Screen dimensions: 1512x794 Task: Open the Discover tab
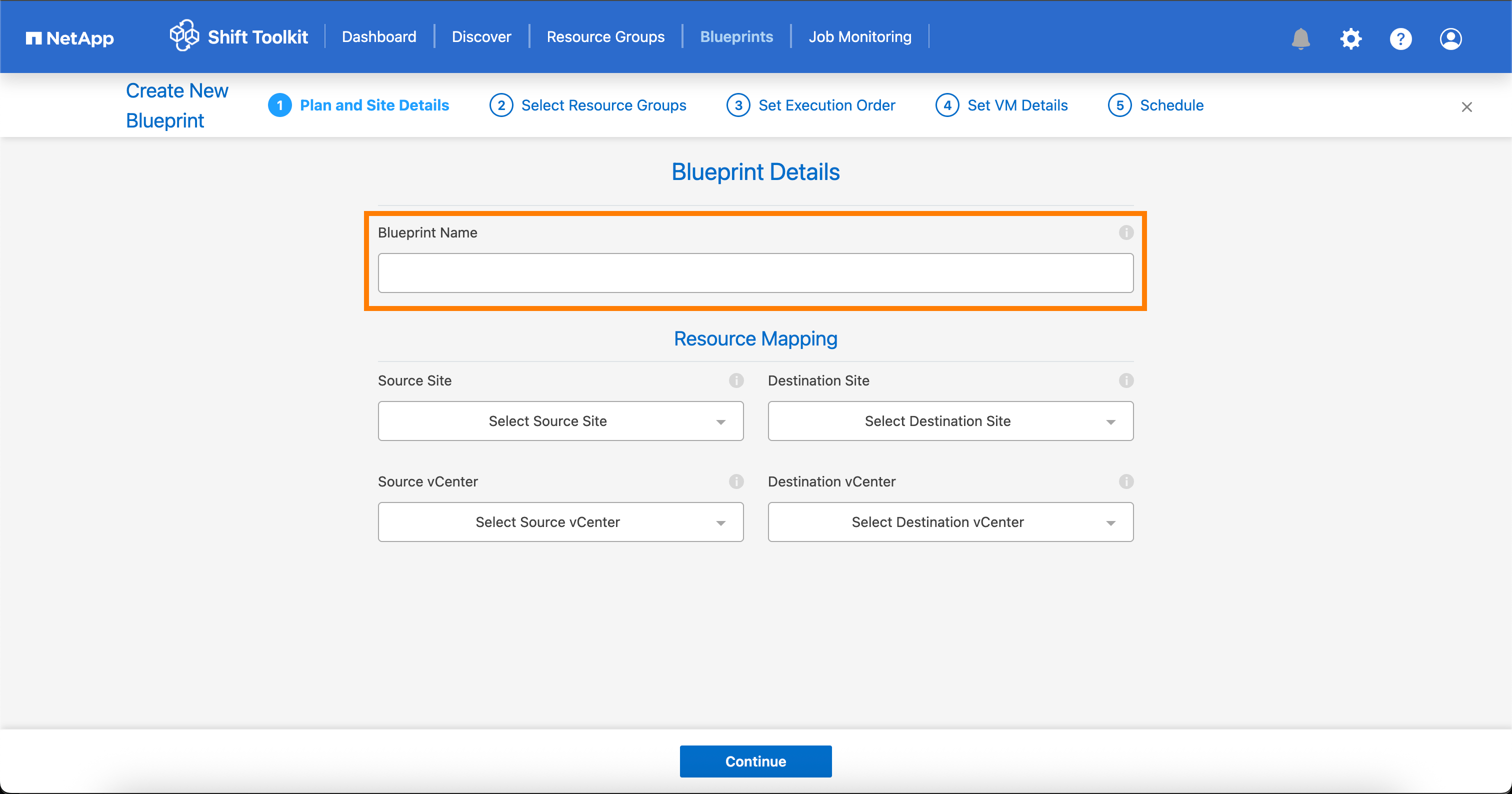[x=481, y=37]
